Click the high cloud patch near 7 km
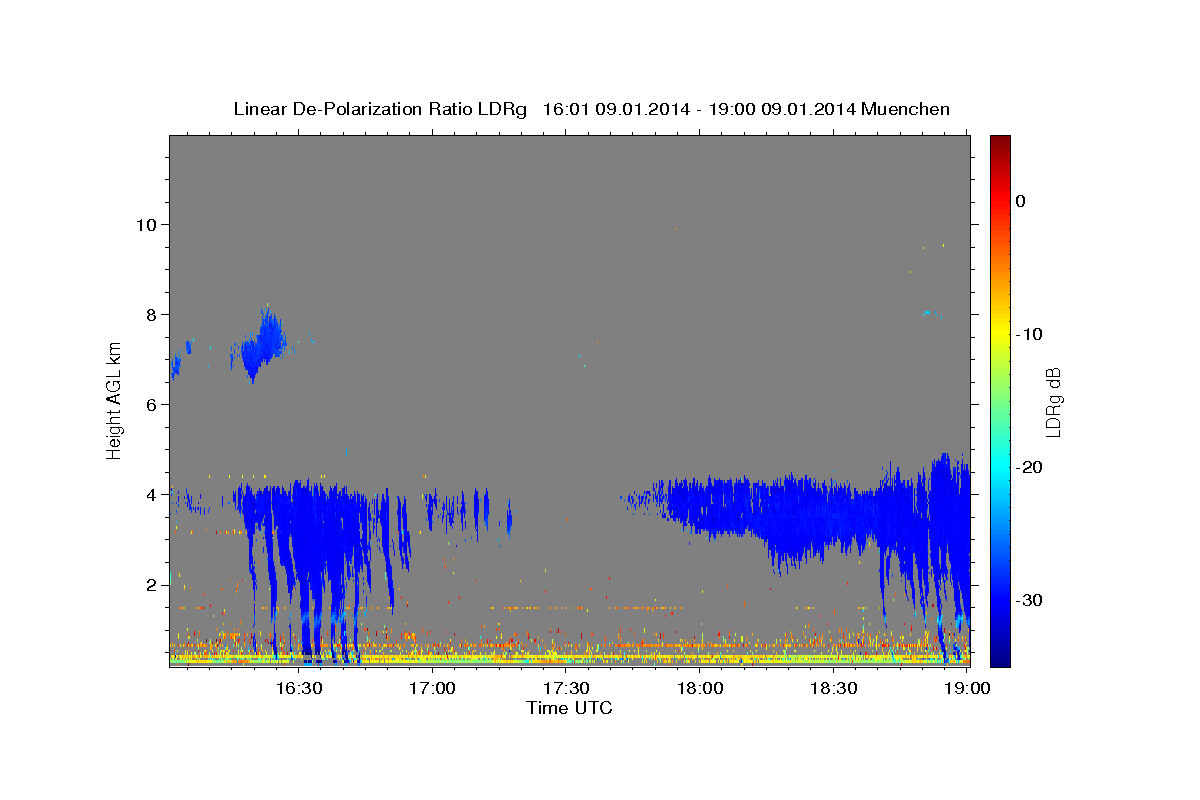The height and width of the screenshot is (800, 1200). coord(263,345)
